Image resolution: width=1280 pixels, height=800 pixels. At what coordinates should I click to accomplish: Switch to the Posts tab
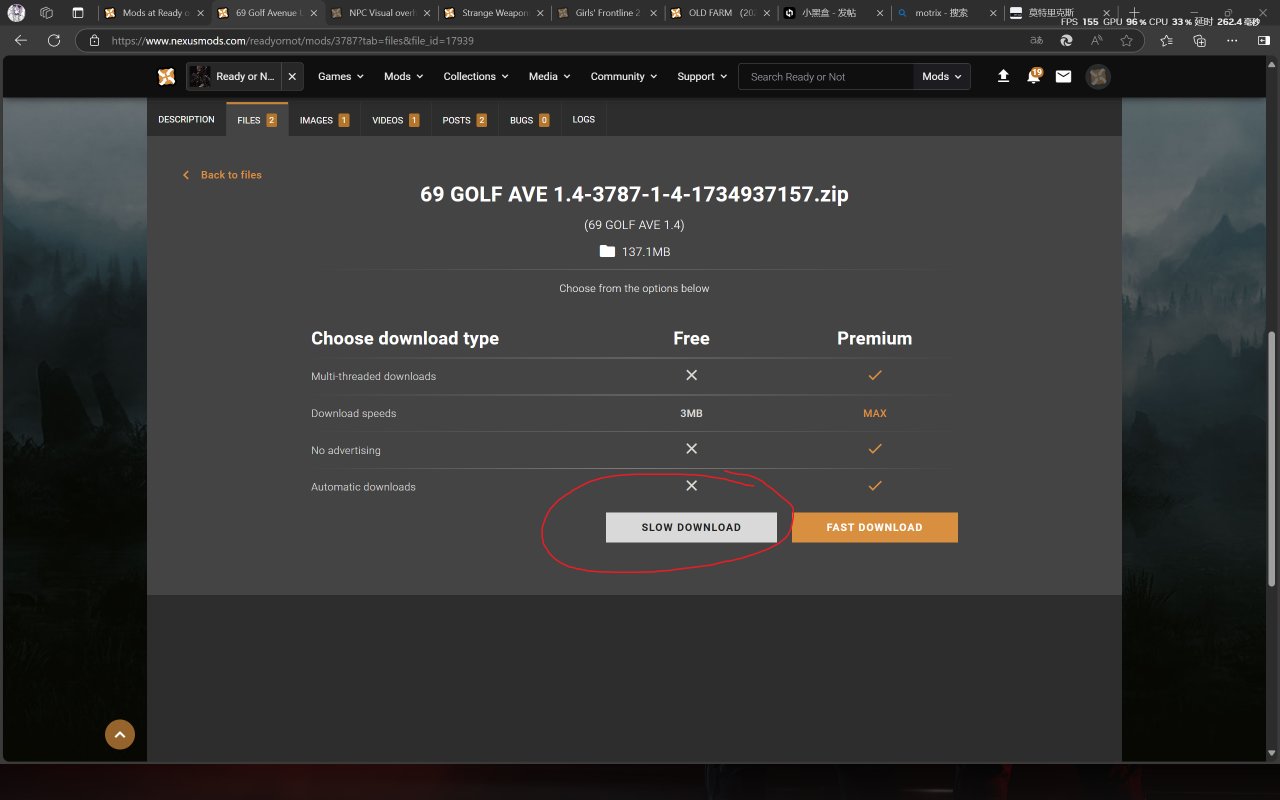coord(464,120)
